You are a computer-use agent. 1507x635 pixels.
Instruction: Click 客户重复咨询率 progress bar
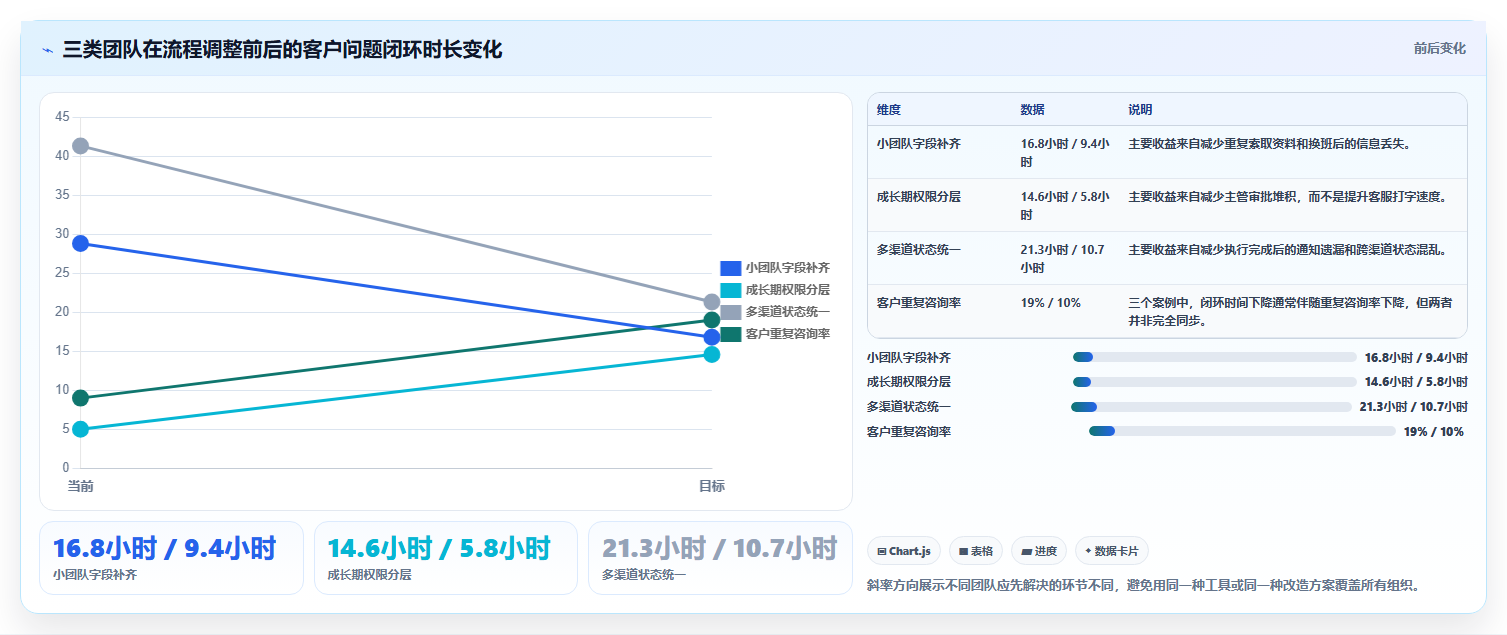1242,431
